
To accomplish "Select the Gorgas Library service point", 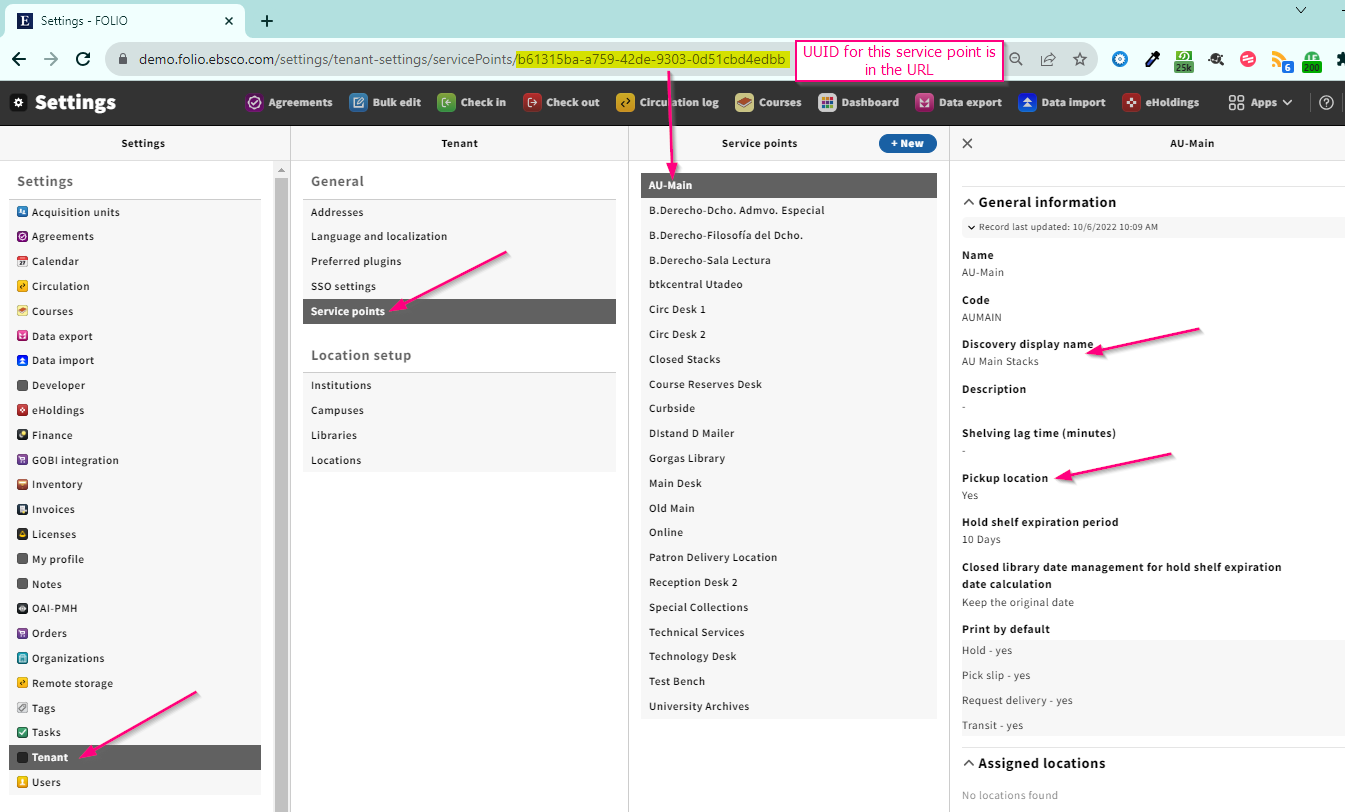I will tap(687, 458).
